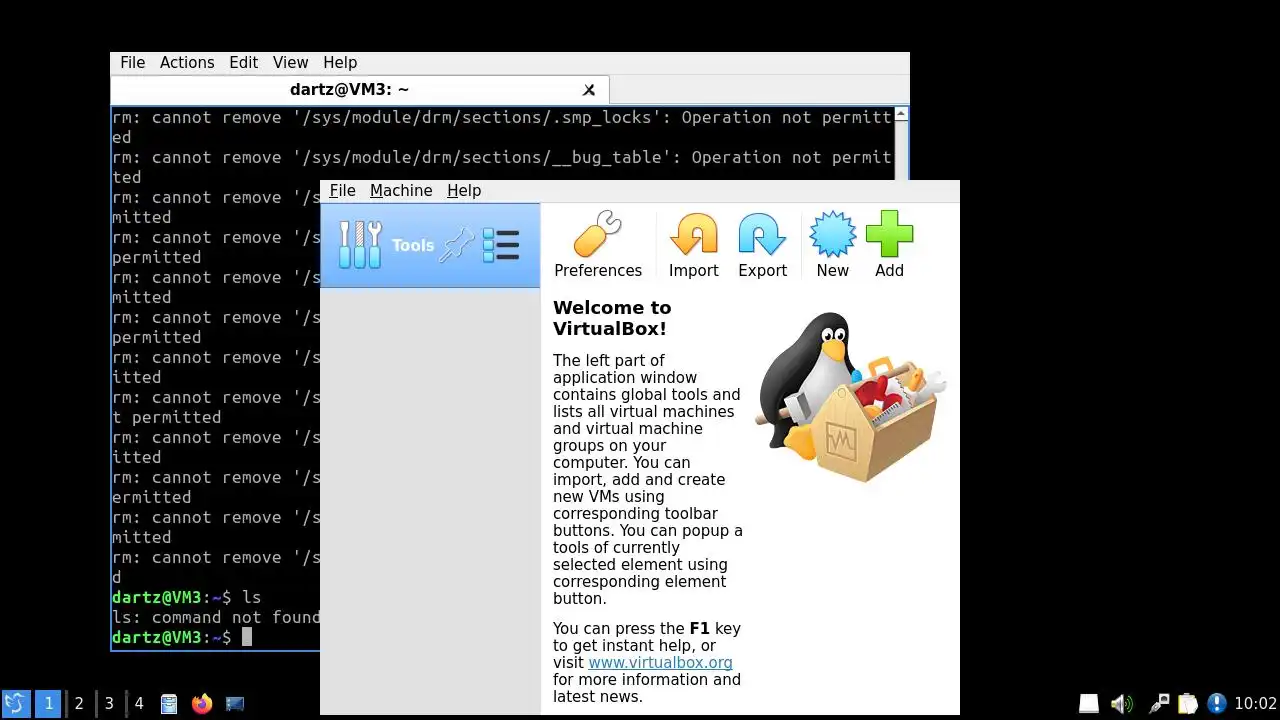Click the 'Welcome to VirtualBox!' heading

coord(612,318)
